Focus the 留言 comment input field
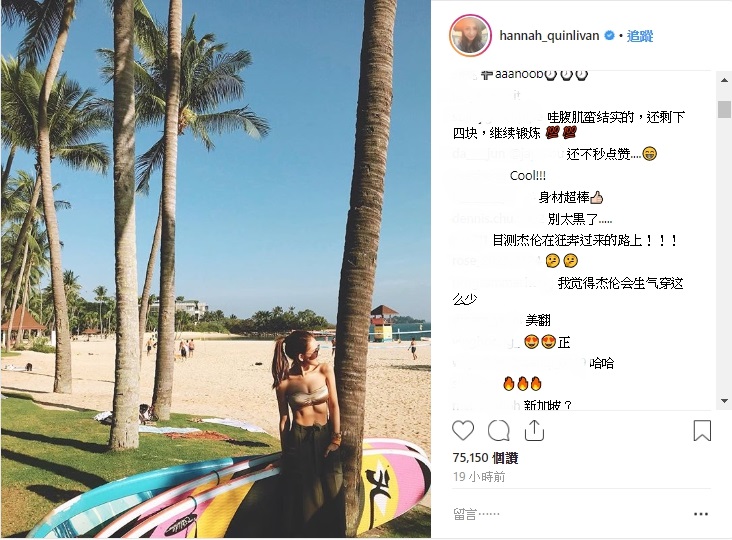 click(570, 514)
